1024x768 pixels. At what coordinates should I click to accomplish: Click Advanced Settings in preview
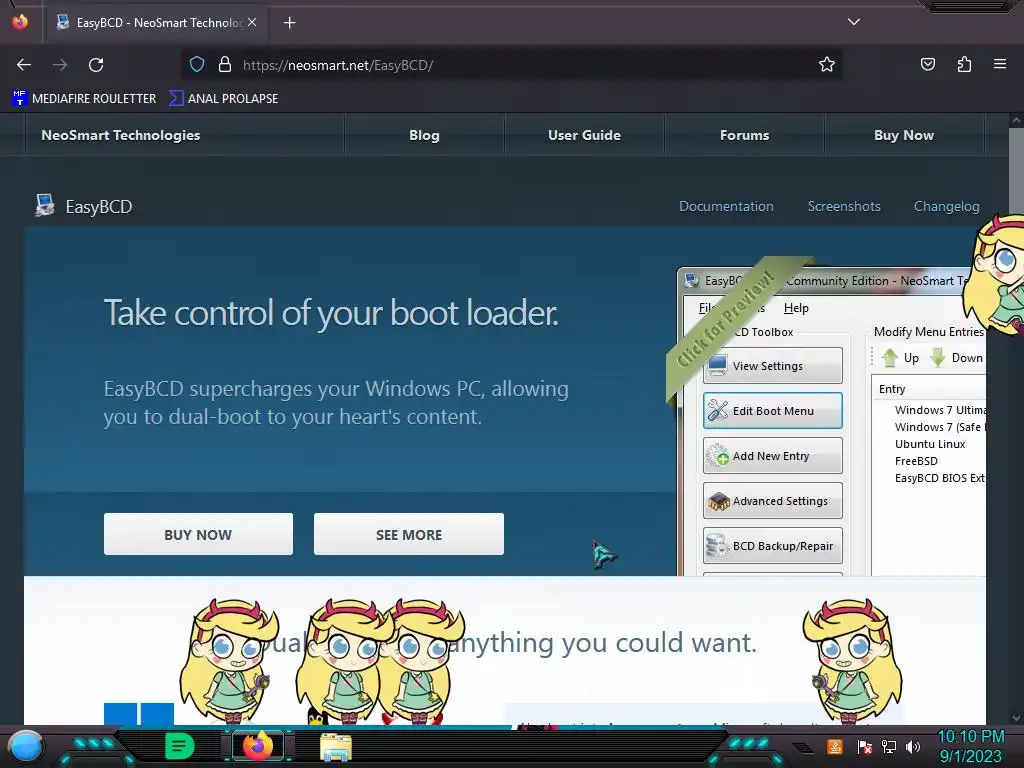(x=773, y=501)
